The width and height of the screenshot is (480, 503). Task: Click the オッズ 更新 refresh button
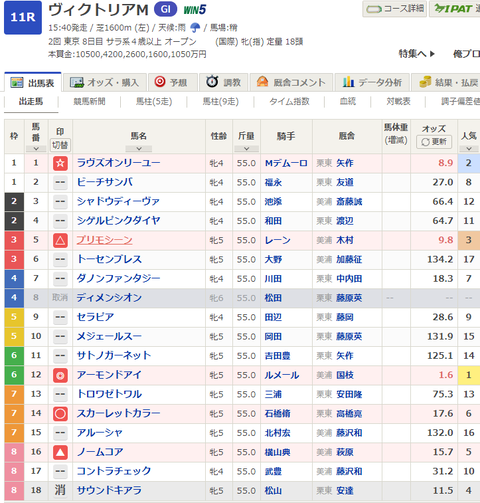[434, 142]
